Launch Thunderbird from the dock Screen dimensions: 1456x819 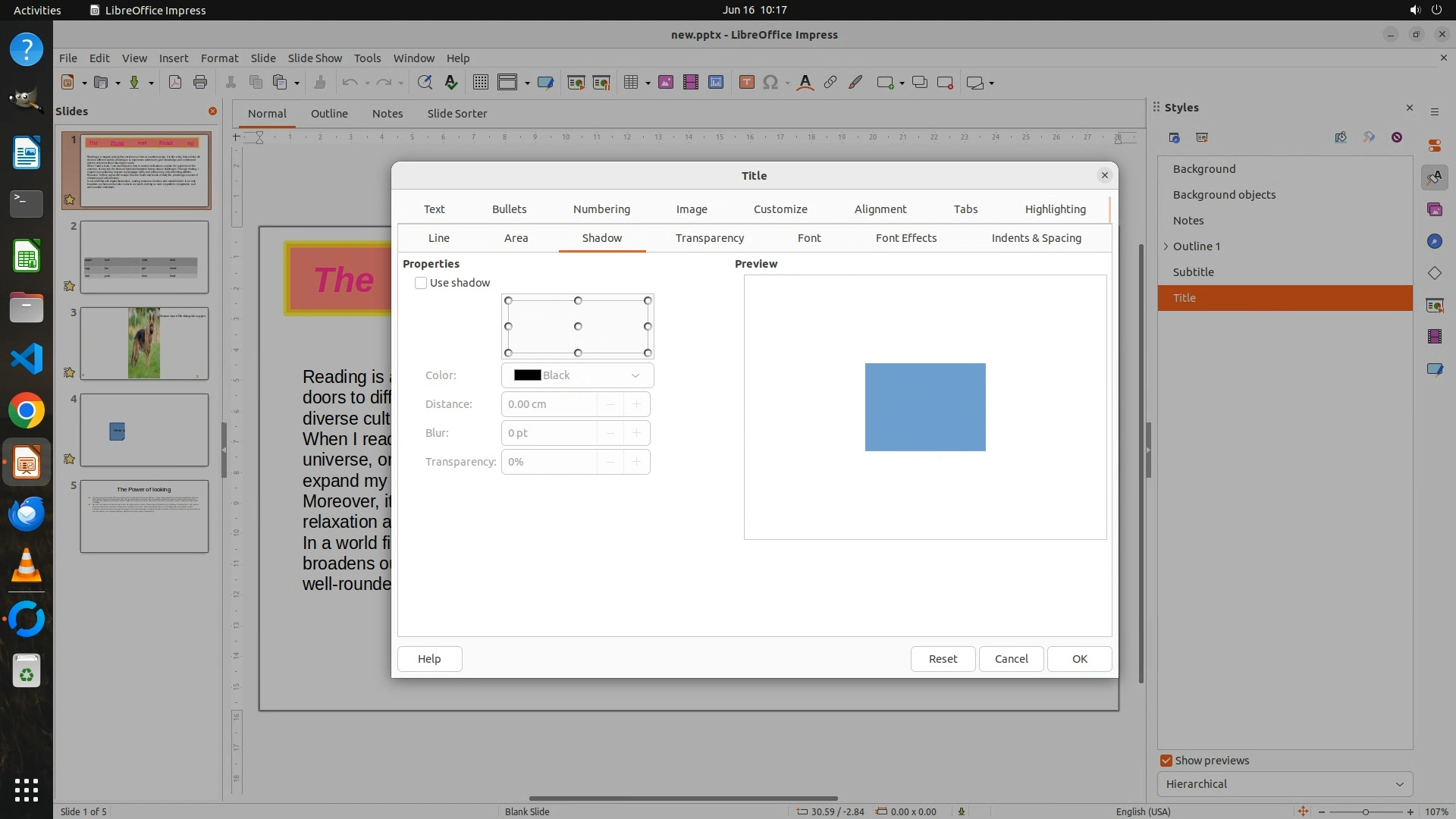[x=27, y=514]
